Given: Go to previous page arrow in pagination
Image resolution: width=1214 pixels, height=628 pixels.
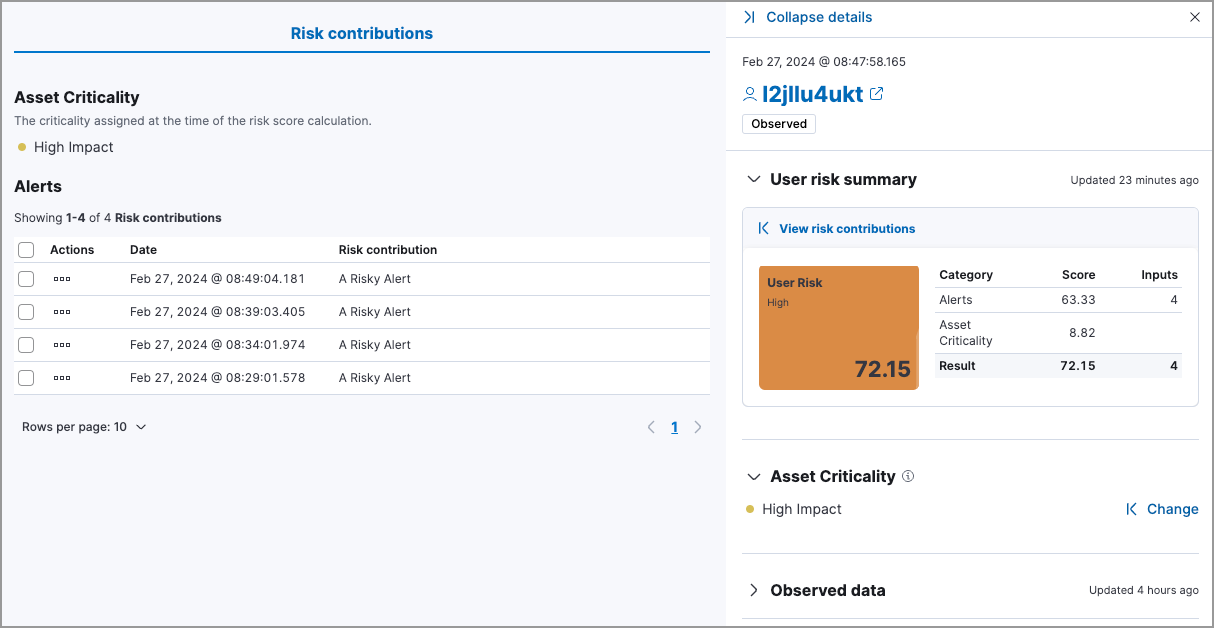Looking at the screenshot, I should [651, 427].
